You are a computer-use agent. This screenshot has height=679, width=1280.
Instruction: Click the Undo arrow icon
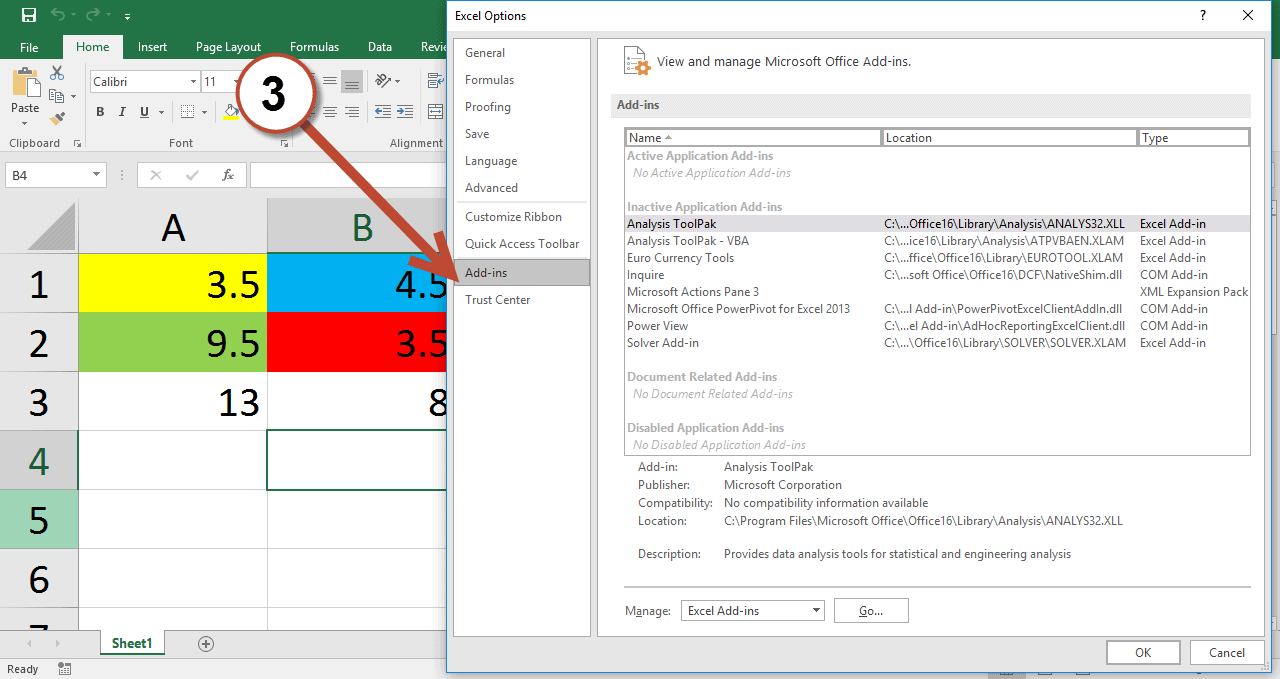[58, 16]
